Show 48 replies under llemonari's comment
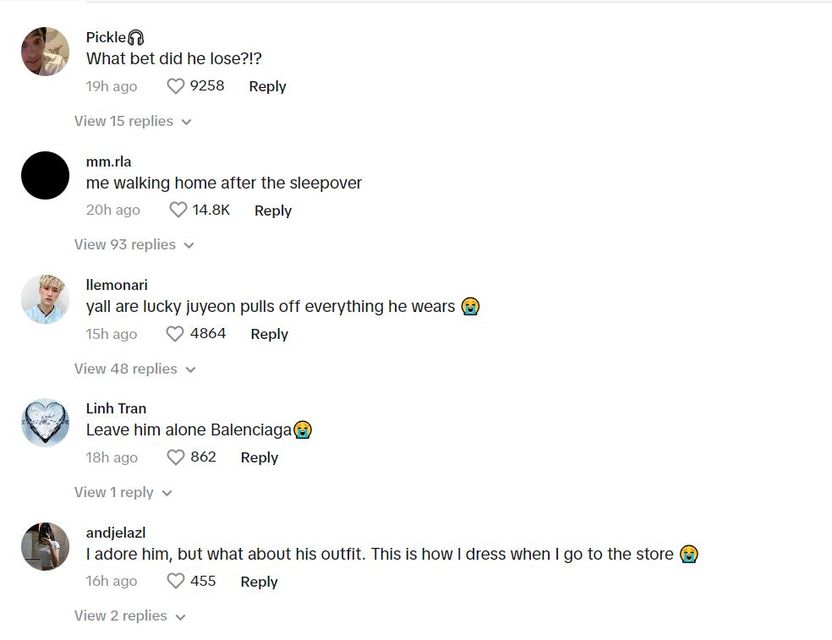Viewport: 832px width, 640px height. point(134,369)
